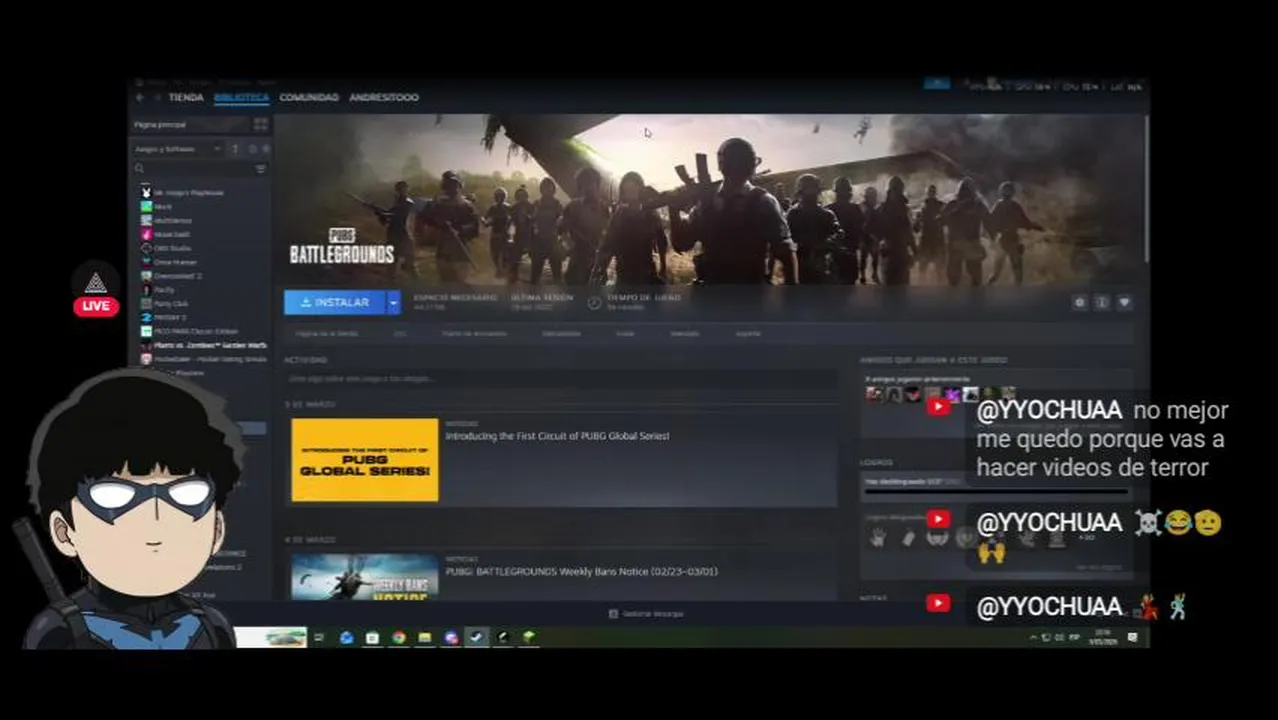1278x720 pixels.
Task: Open the PUBG Global Series news thumbnail
Action: [365, 460]
